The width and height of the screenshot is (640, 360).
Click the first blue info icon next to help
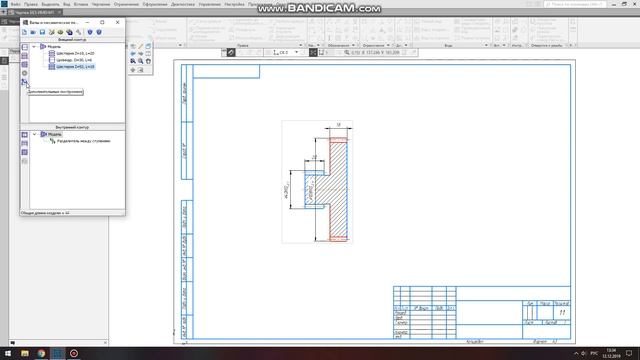pyautogui.click(x=90, y=32)
